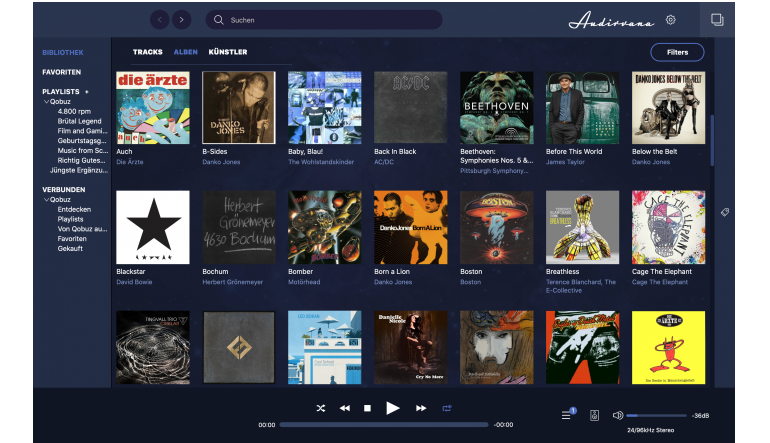Open the 4.800 rpm playlist
This screenshot has height=443, width=770.
[x=74, y=111]
